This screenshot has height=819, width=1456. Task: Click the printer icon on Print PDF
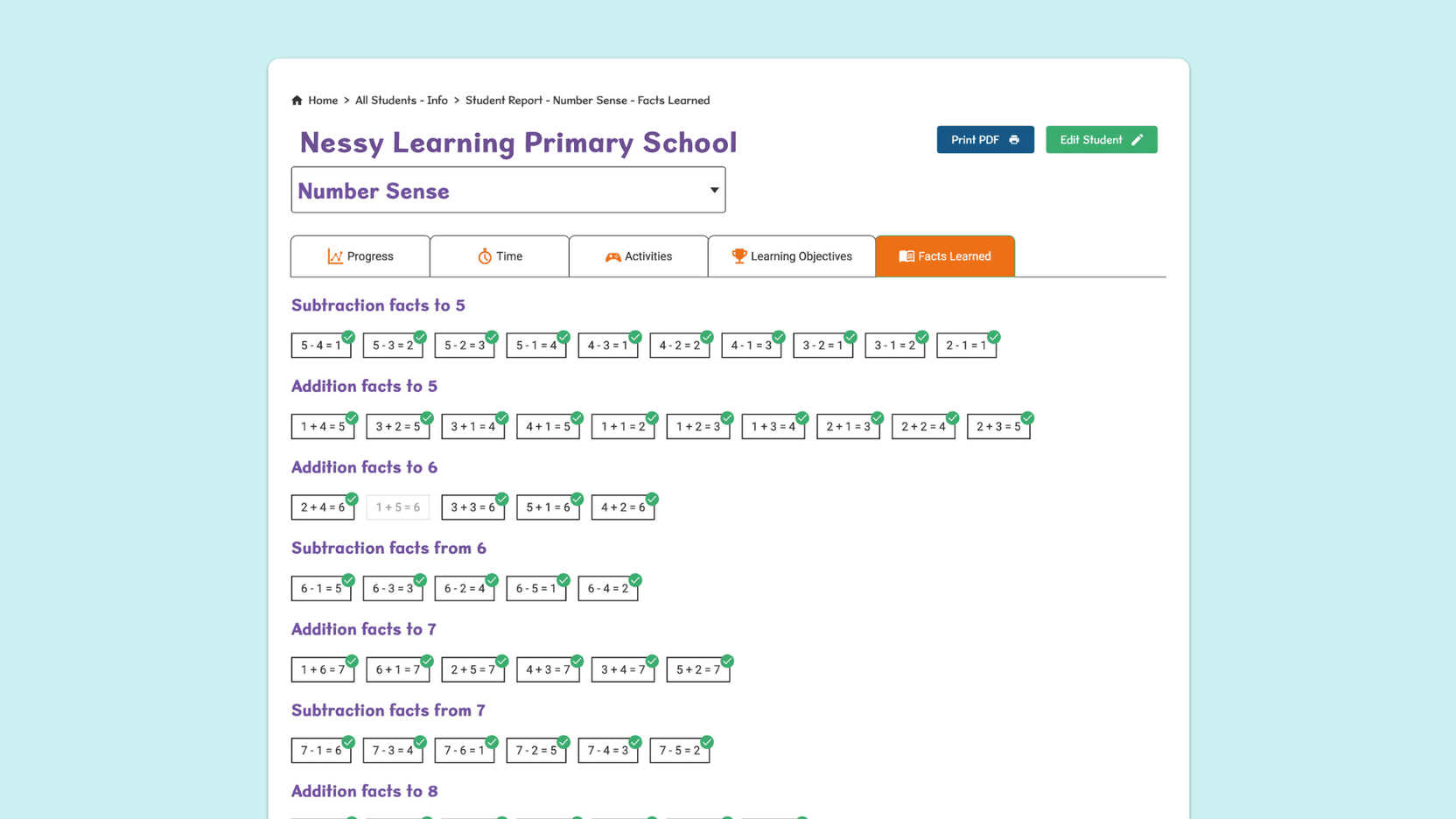[1014, 140]
